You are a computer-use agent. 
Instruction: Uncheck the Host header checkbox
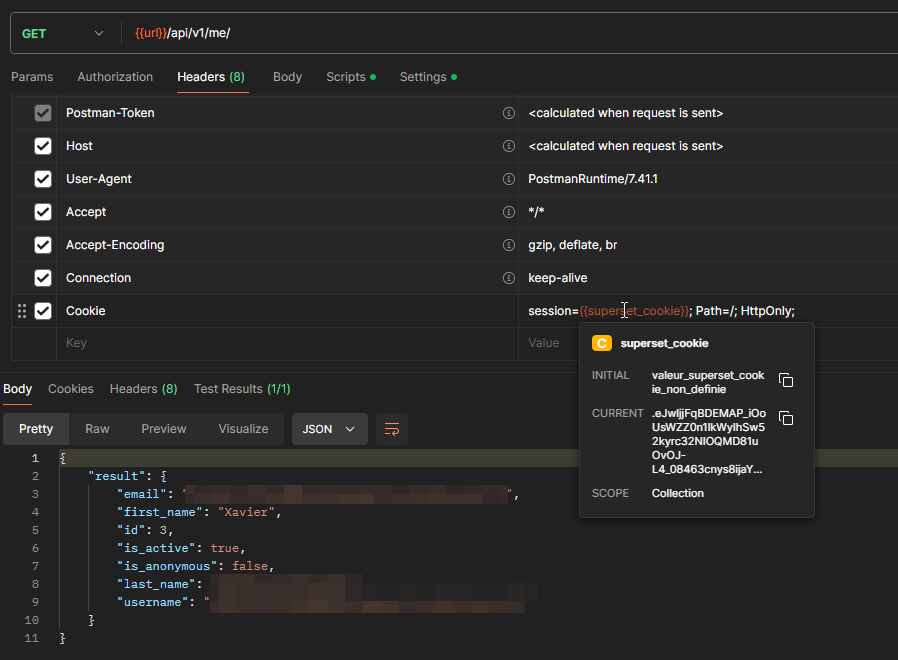[43, 146]
